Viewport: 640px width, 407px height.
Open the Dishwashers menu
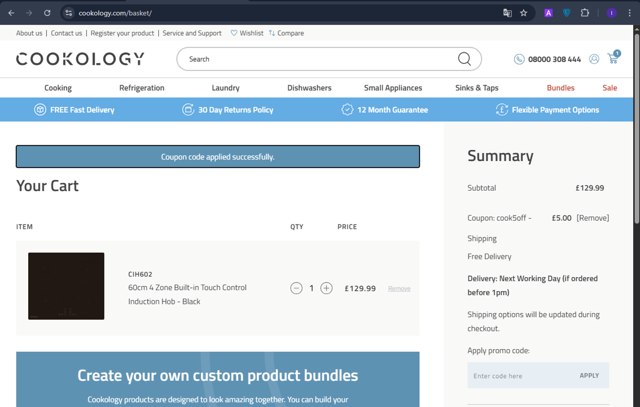pyautogui.click(x=309, y=88)
